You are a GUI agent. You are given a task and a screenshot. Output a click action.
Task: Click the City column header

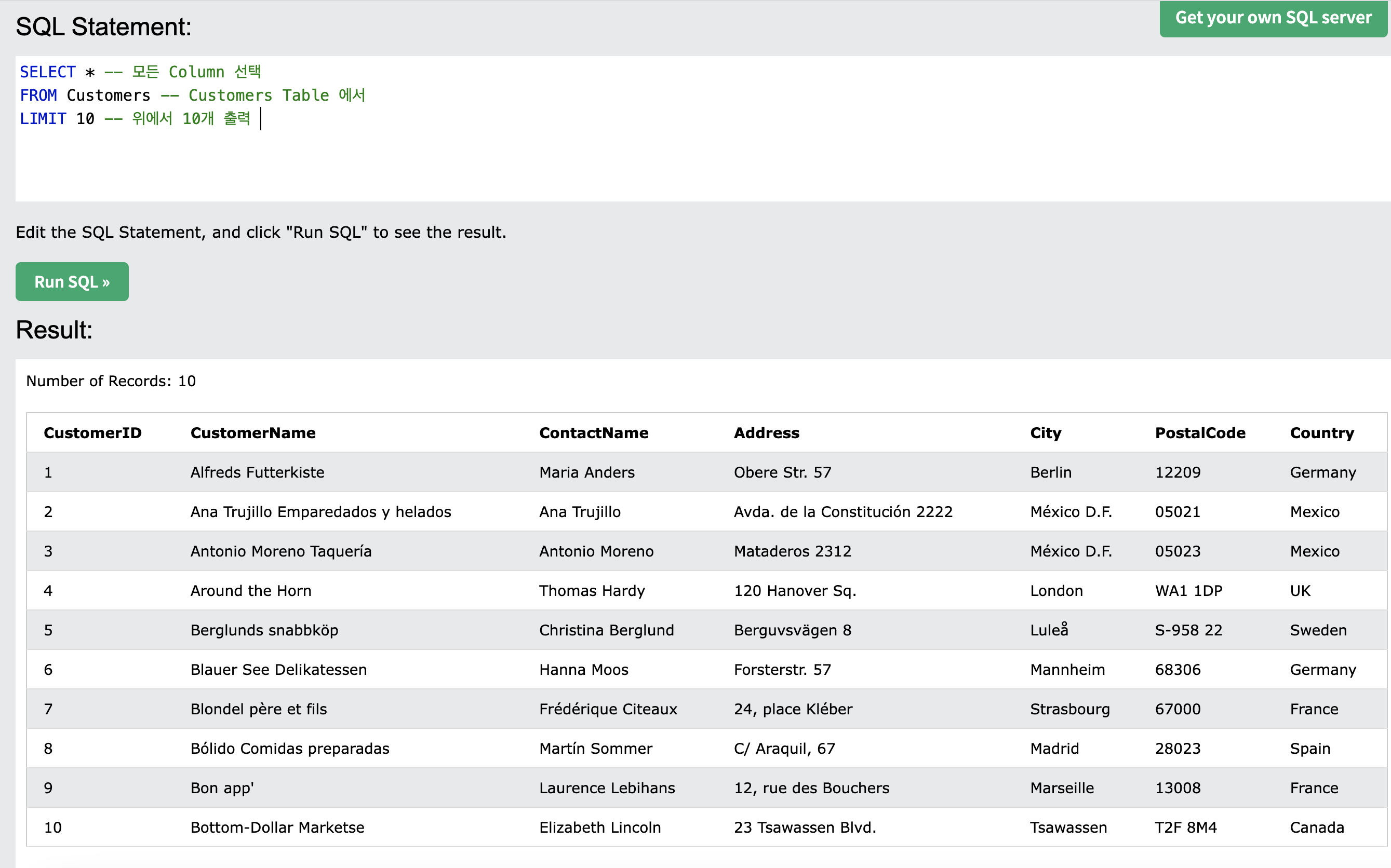point(1045,433)
